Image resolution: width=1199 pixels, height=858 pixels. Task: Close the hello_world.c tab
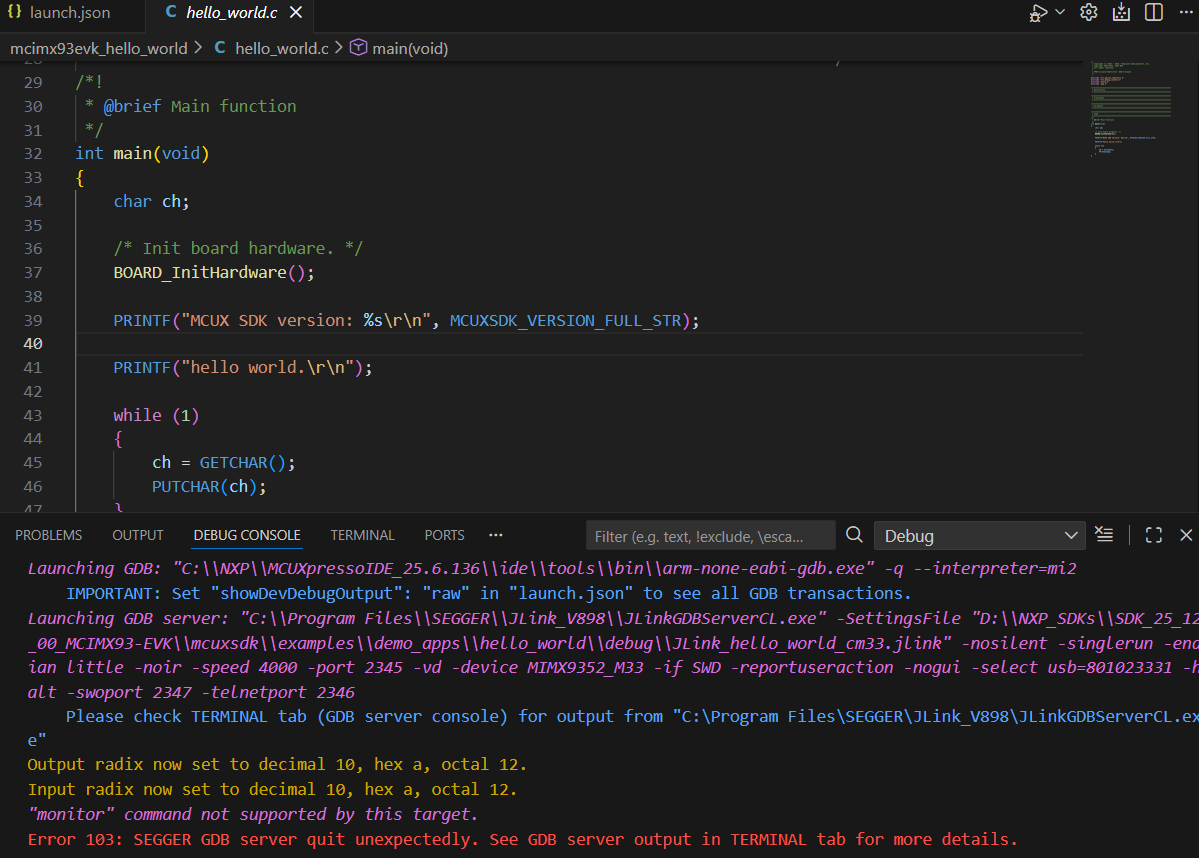[296, 13]
